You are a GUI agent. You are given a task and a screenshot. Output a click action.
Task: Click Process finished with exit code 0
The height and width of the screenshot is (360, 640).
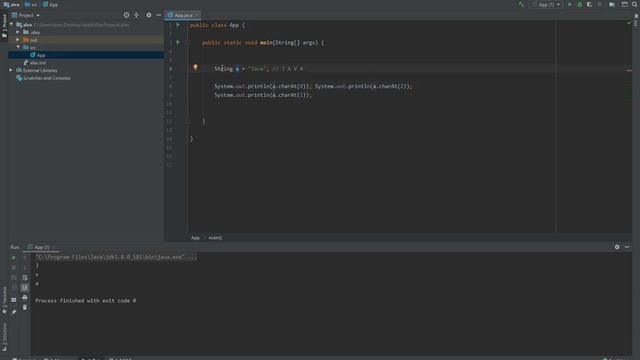click(x=86, y=301)
